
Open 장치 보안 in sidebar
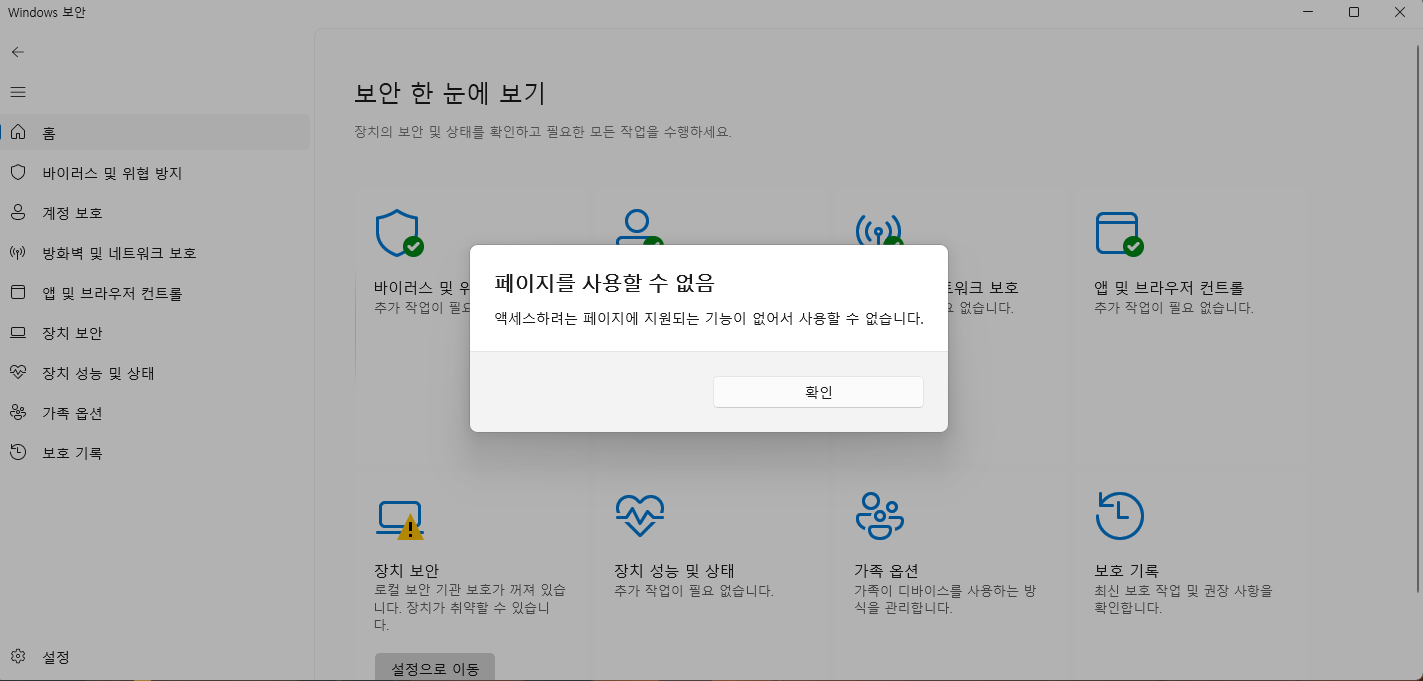(157, 332)
